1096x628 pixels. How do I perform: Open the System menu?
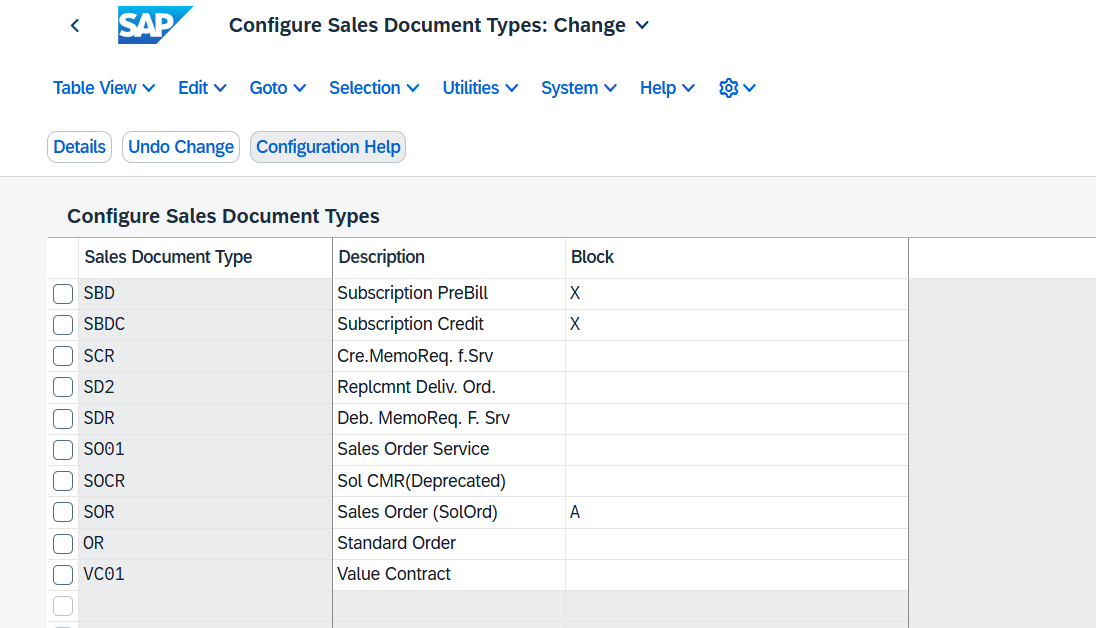[x=578, y=88]
